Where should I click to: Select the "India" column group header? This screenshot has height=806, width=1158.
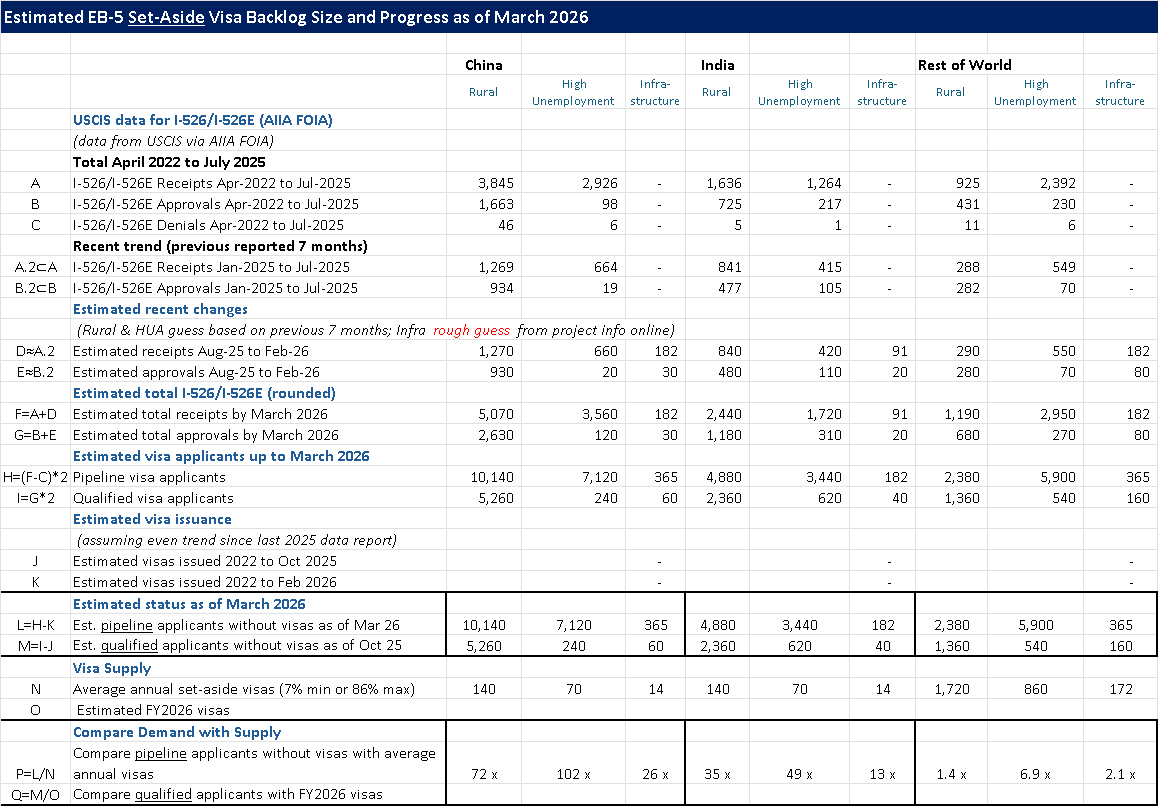(x=717, y=65)
